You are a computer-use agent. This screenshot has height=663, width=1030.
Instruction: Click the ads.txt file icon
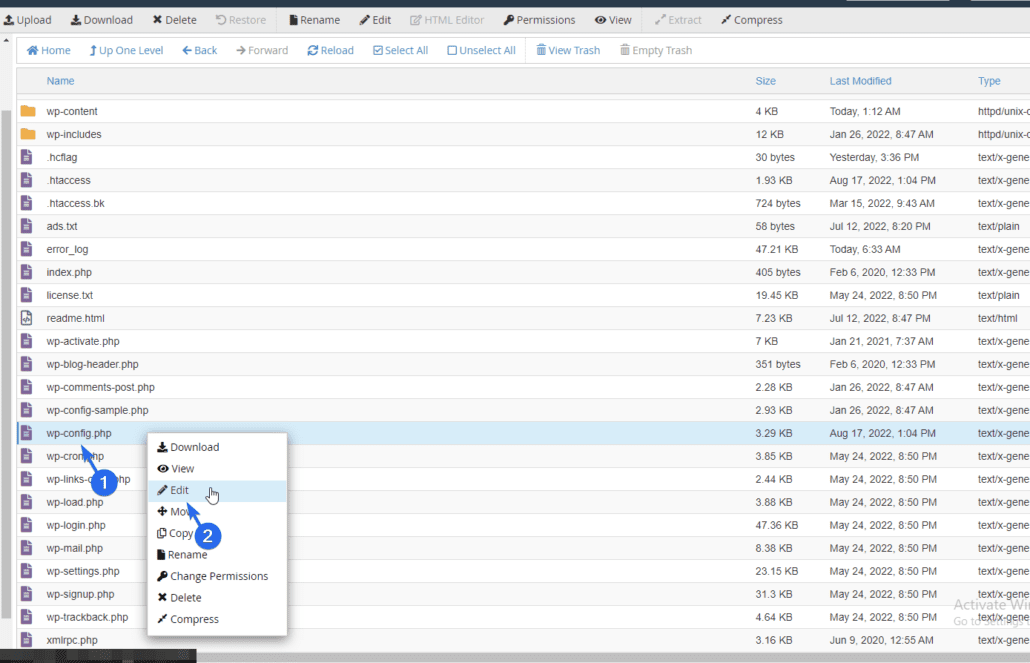(26, 226)
